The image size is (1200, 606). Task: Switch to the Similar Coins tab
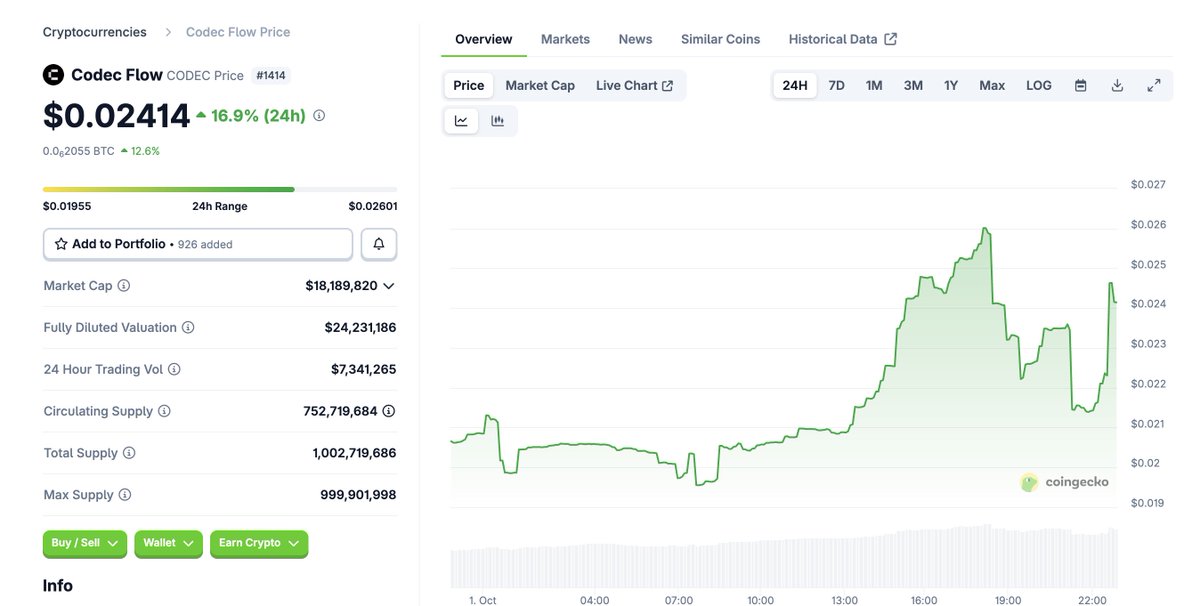pyautogui.click(x=720, y=39)
